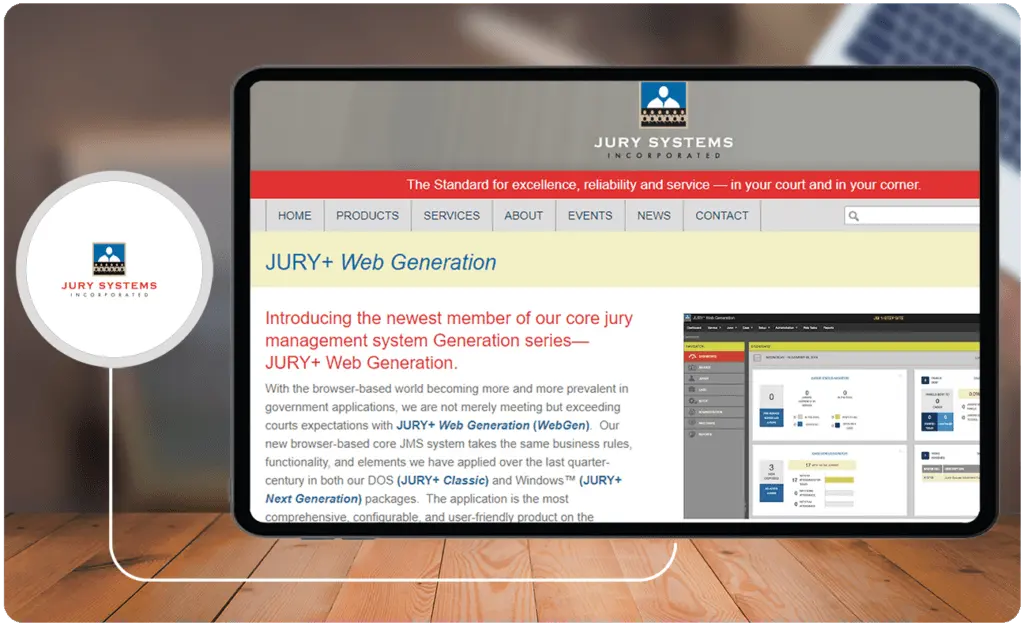Image resolution: width=1024 pixels, height=626 pixels.
Task: Click inside the website search field
Action: tap(912, 215)
